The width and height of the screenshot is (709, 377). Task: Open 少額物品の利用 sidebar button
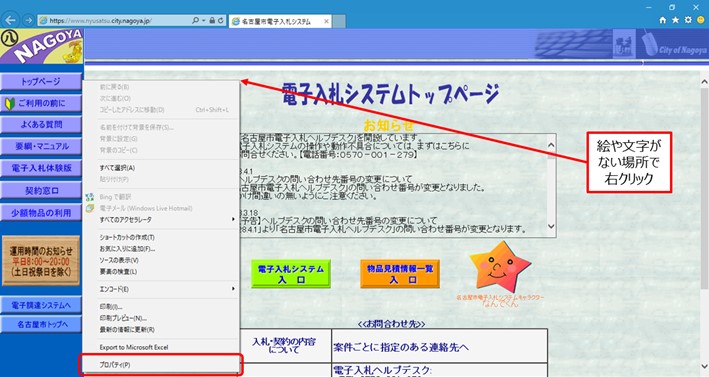click(41, 213)
